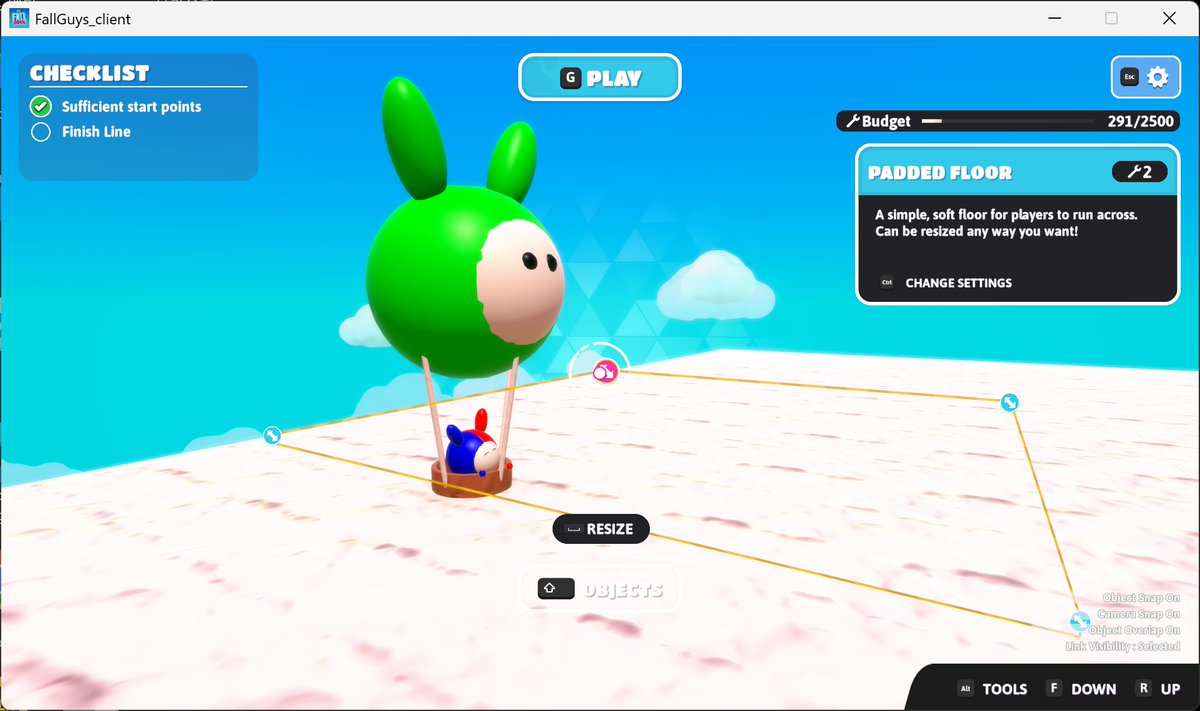Open settings via the gear icon

(x=1157, y=77)
